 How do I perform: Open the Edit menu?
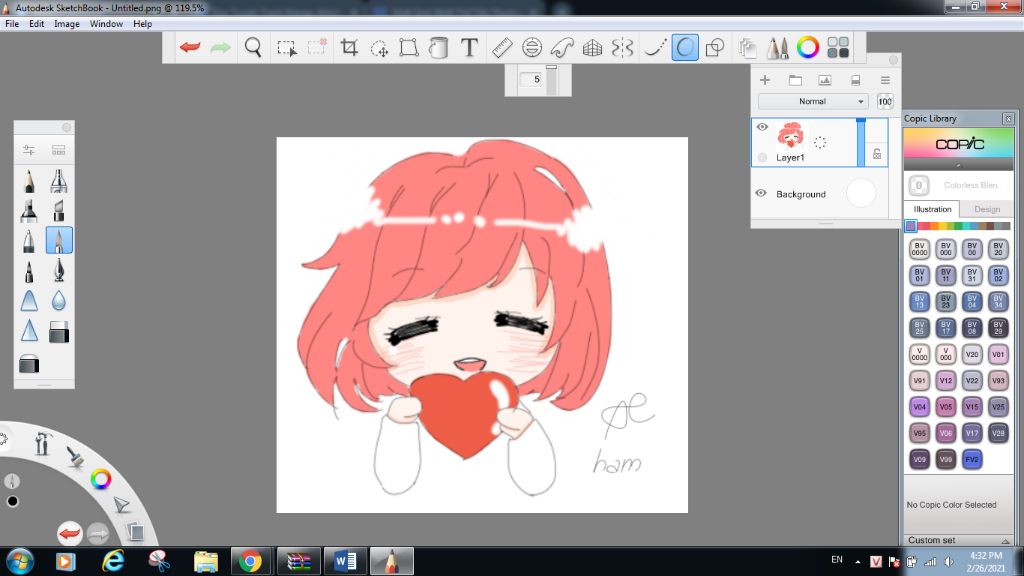37,24
